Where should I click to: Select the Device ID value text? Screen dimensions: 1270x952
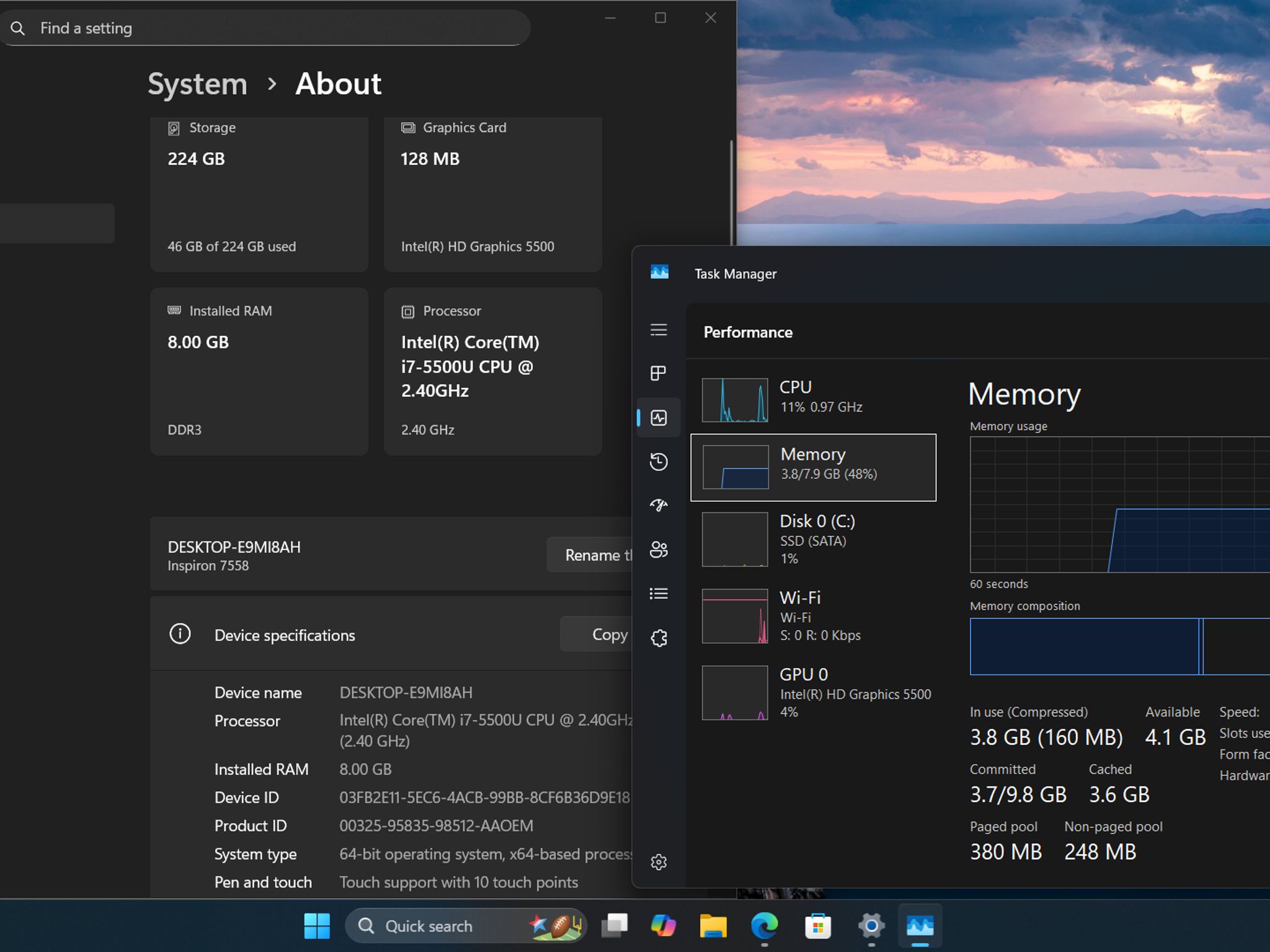485,797
